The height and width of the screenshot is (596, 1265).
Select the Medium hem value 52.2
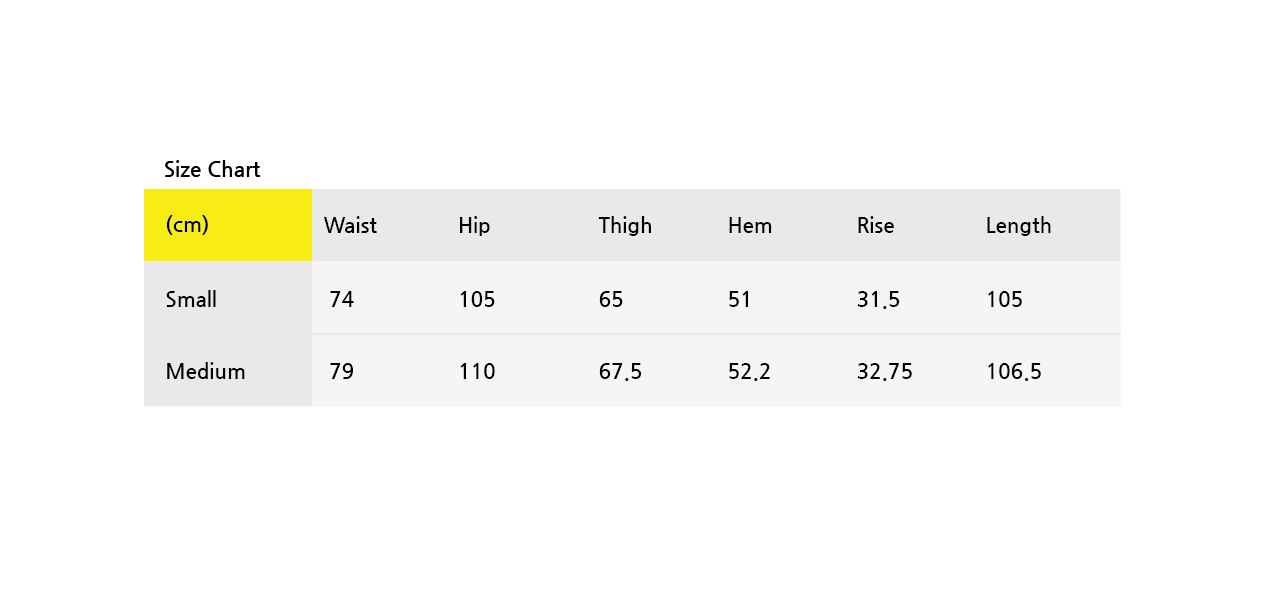[749, 371]
